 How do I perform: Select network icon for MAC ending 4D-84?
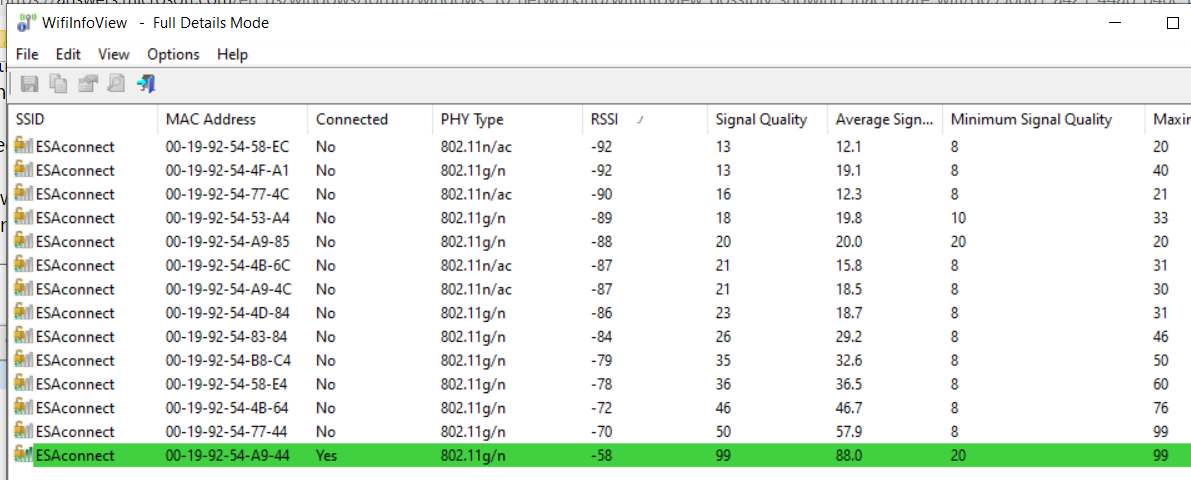pos(24,312)
